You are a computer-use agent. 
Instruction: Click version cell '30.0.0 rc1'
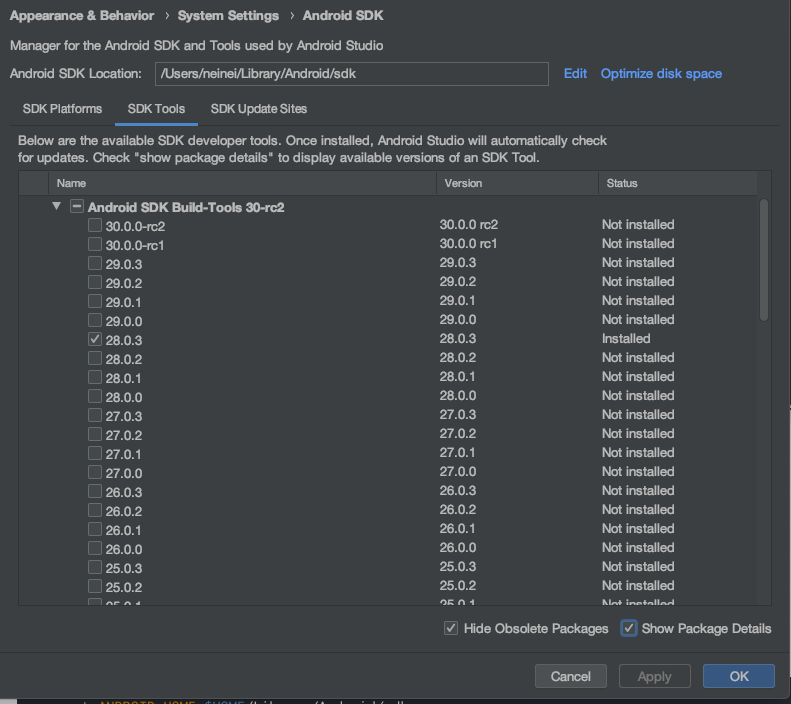(x=468, y=244)
